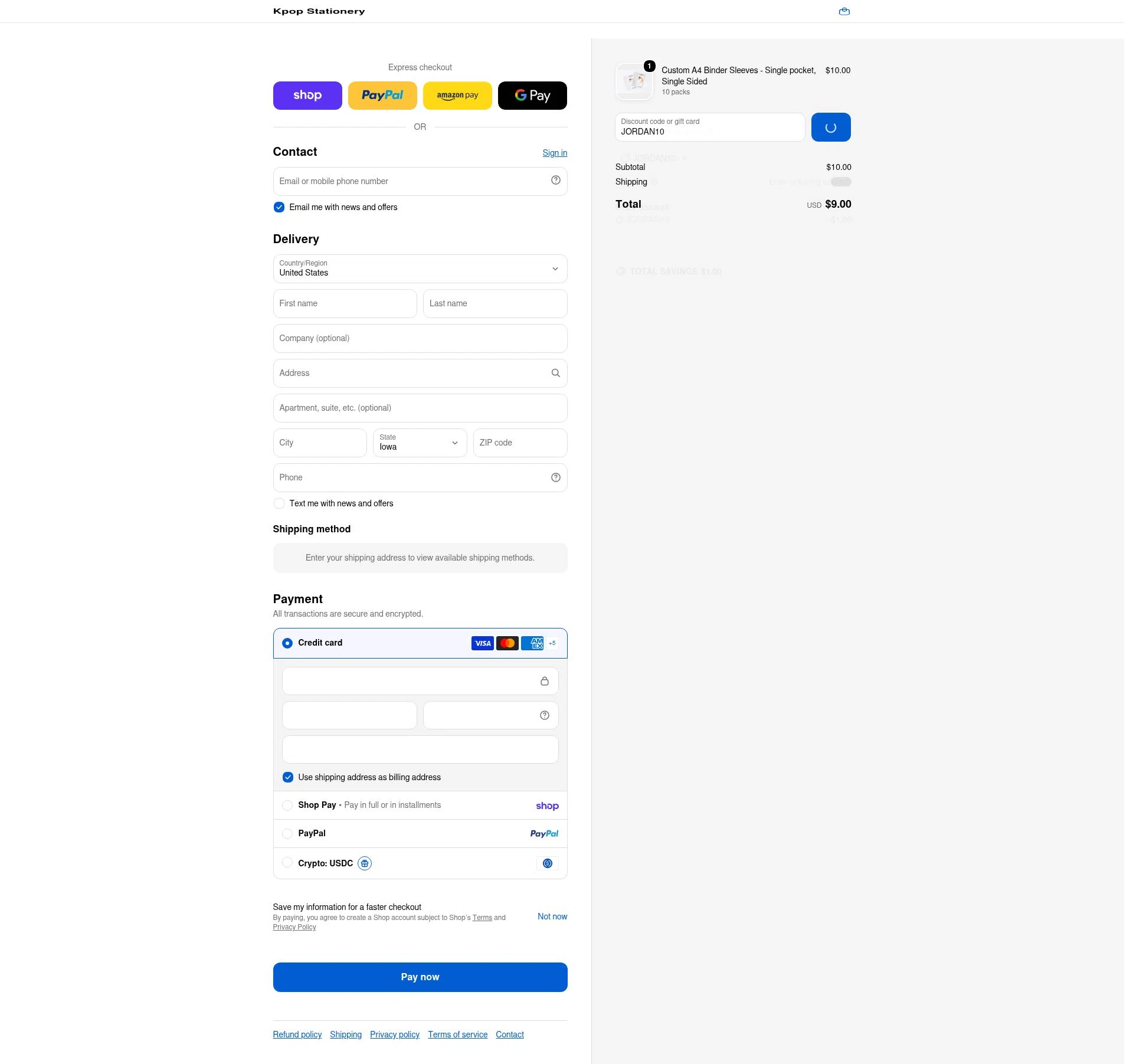Select the PayPal payment radio option

pyautogui.click(x=287, y=833)
